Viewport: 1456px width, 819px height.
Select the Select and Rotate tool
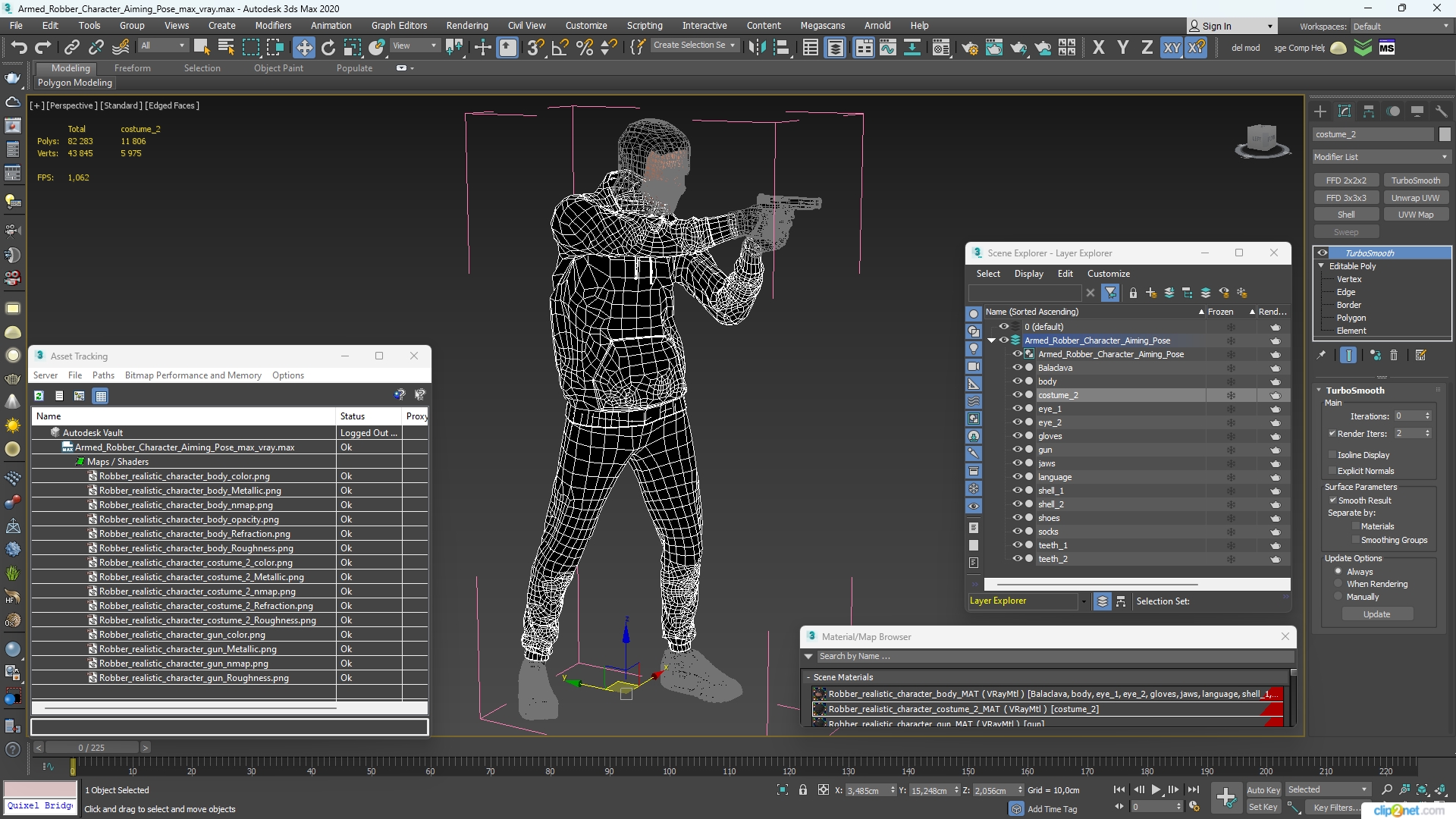point(328,48)
